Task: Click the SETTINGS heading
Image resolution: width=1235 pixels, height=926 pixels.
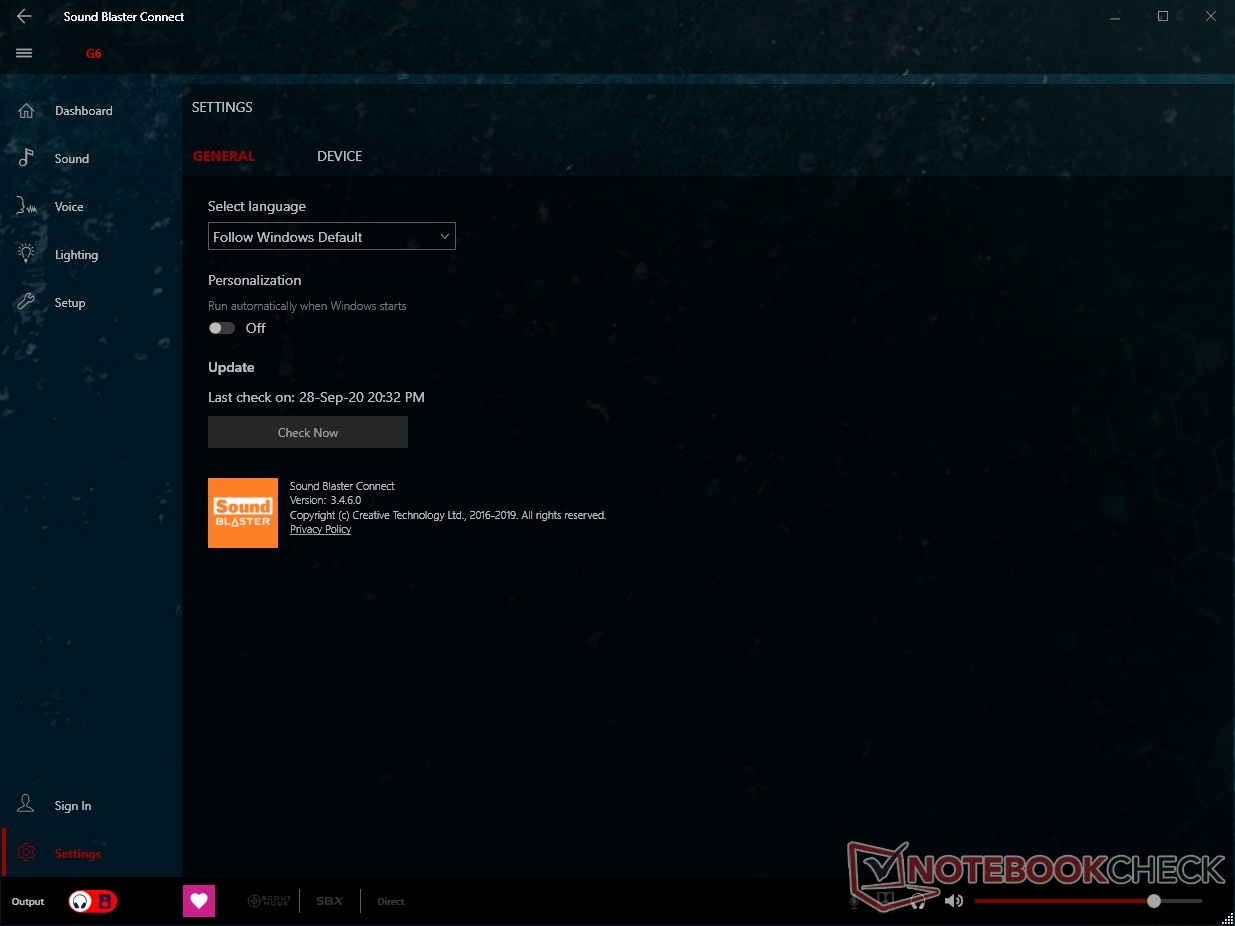Action: click(x=222, y=107)
